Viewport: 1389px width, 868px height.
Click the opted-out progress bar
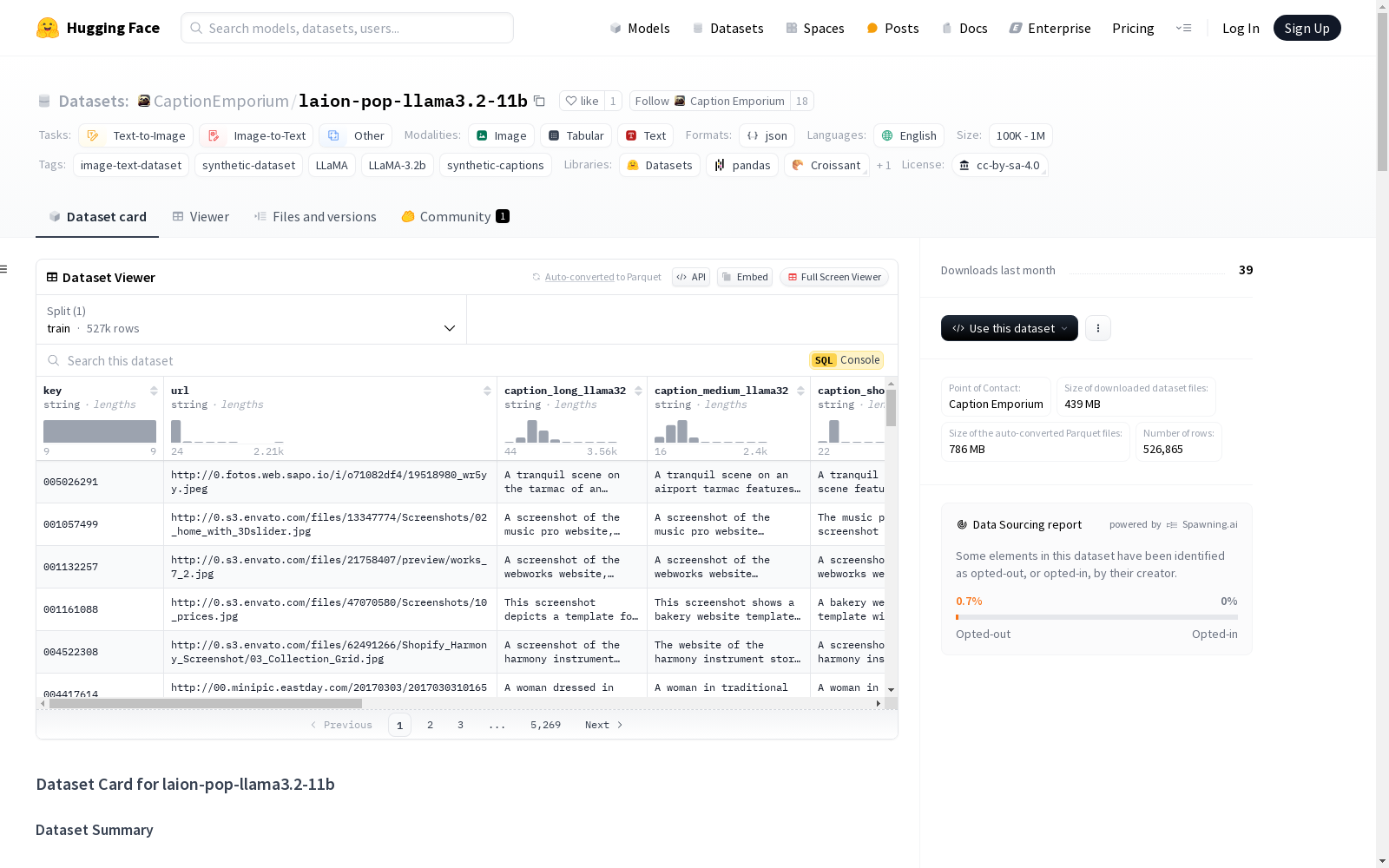(1096, 617)
